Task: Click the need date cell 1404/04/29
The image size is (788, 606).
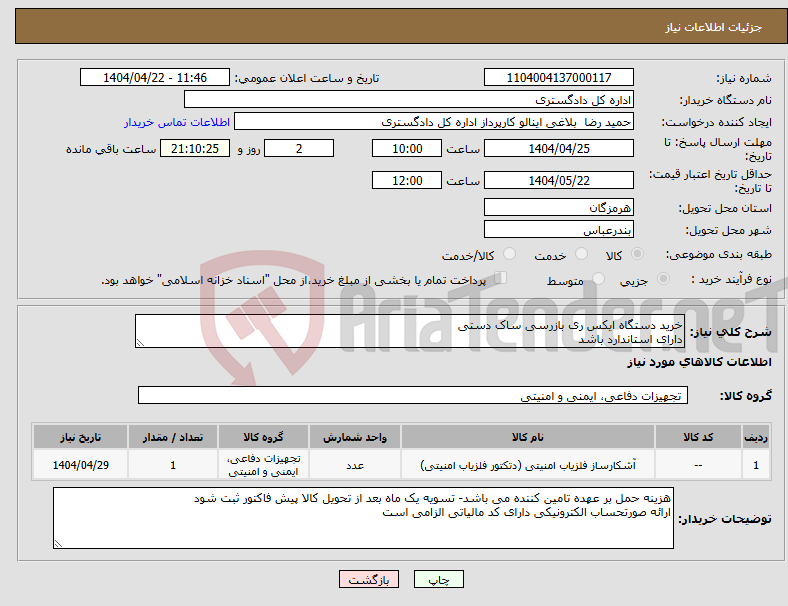Action: coord(80,465)
